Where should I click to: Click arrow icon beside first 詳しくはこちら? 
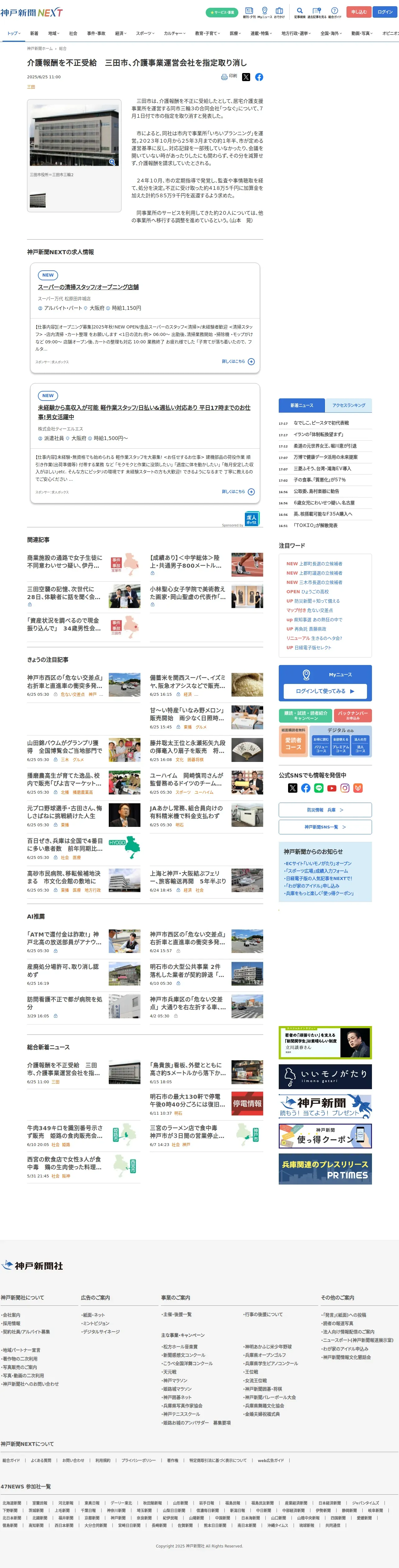251,362
